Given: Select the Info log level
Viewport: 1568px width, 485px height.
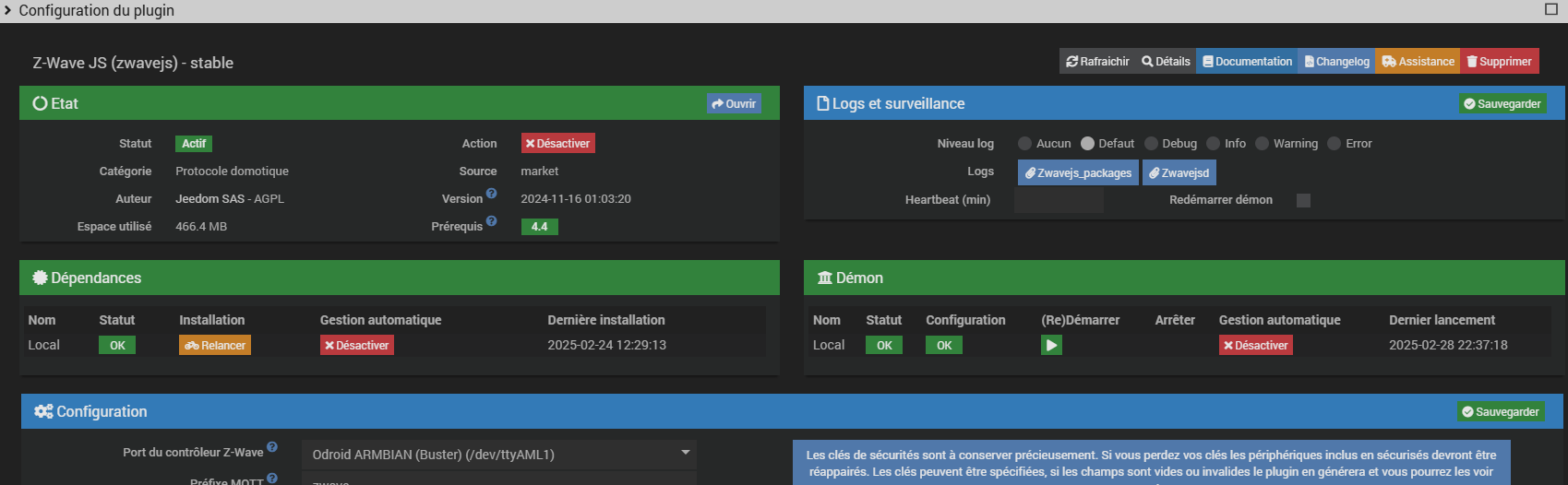Looking at the screenshot, I should click(1214, 144).
